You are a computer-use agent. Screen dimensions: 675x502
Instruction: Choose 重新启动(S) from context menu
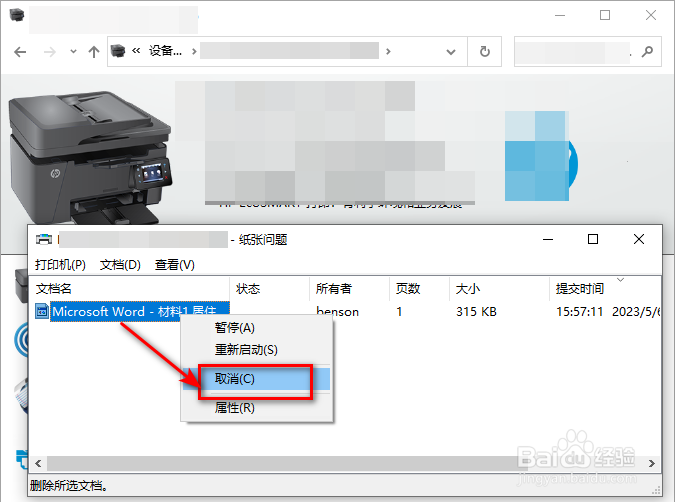pyautogui.click(x=256, y=350)
